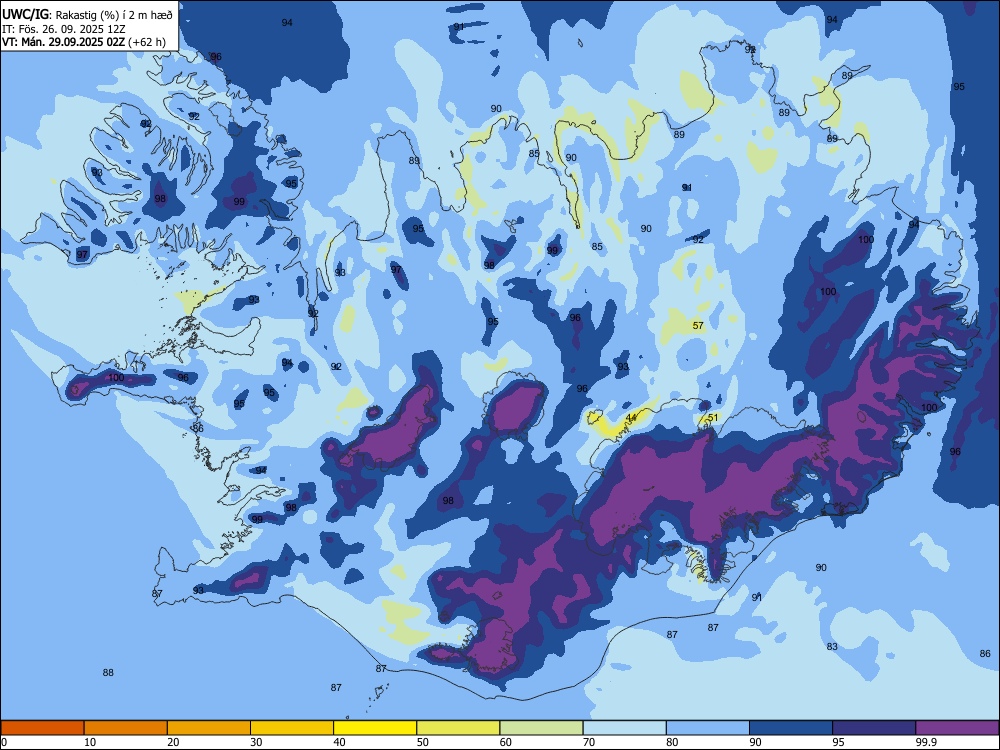
Task: Click the title text "Rakastig (%) í 2 m hæð"
Action: pos(114,15)
